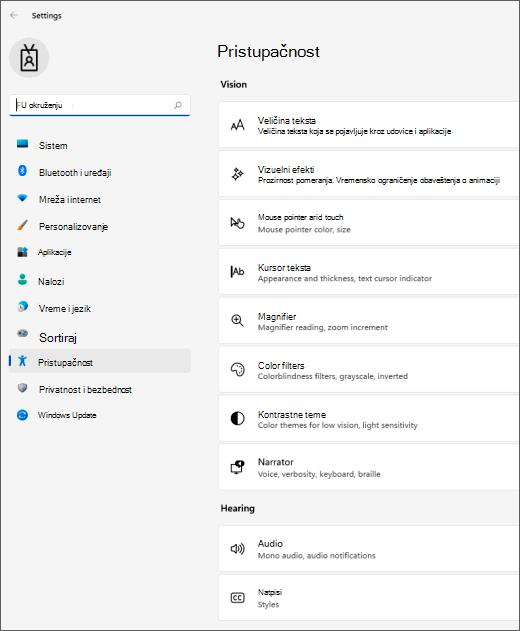520x631 pixels.
Task: Click the Narrator icon
Action: (x=237, y=467)
